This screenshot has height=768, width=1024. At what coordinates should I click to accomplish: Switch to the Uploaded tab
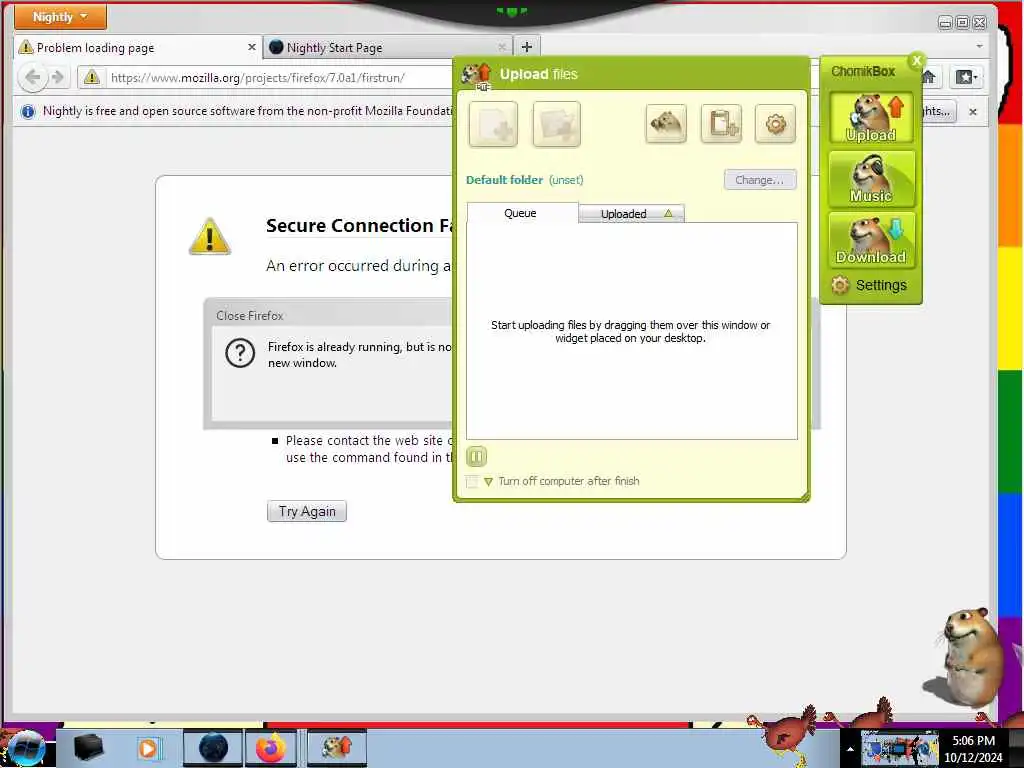(x=632, y=214)
